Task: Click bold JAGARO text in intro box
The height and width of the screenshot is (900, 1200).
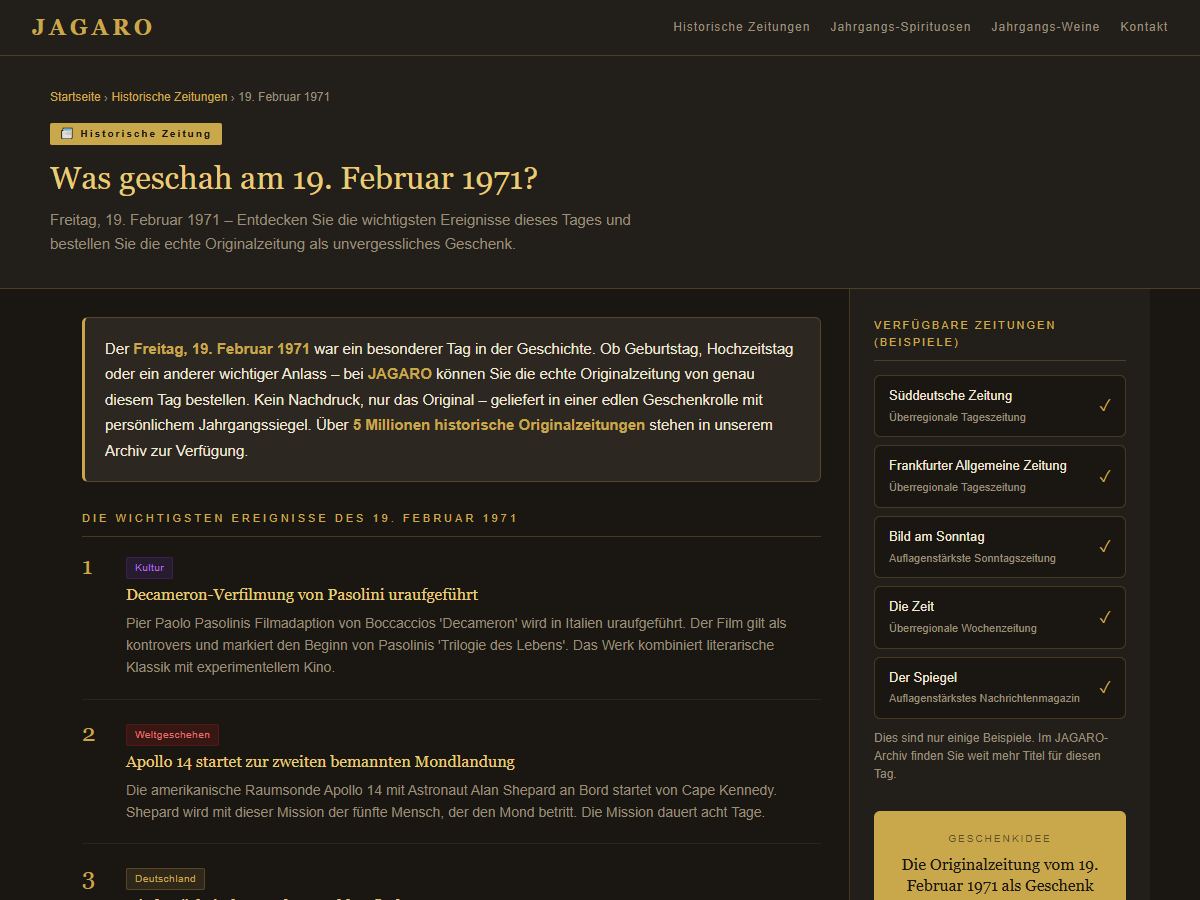Action: tap(400, 374)
